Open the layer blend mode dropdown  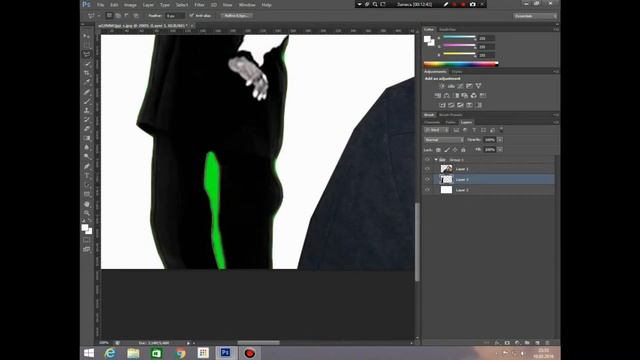[443, 140]
